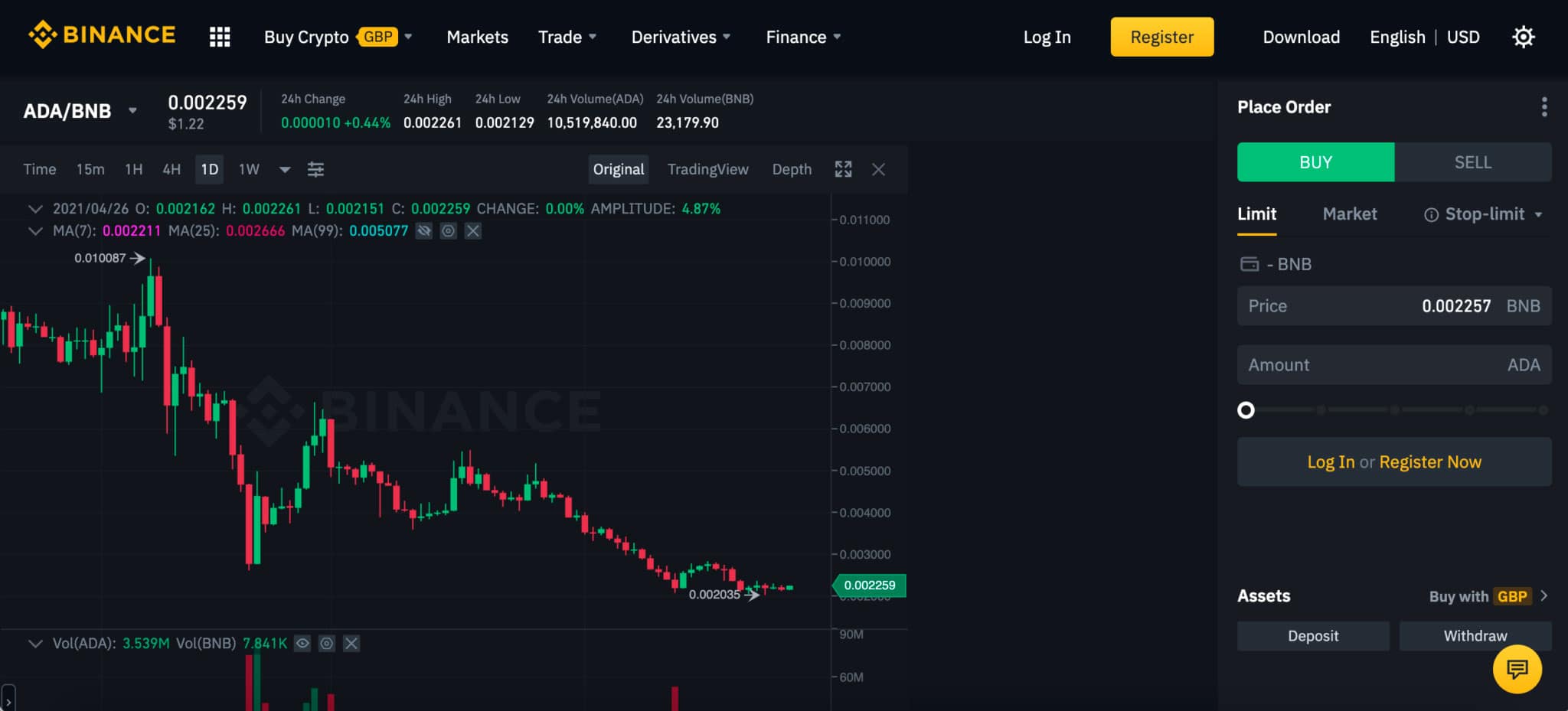The width and height of the screenshot is (1568, 711).
Task: Remove the MA indicator with X
Action: pyautogui.click(x=473, y=230)
